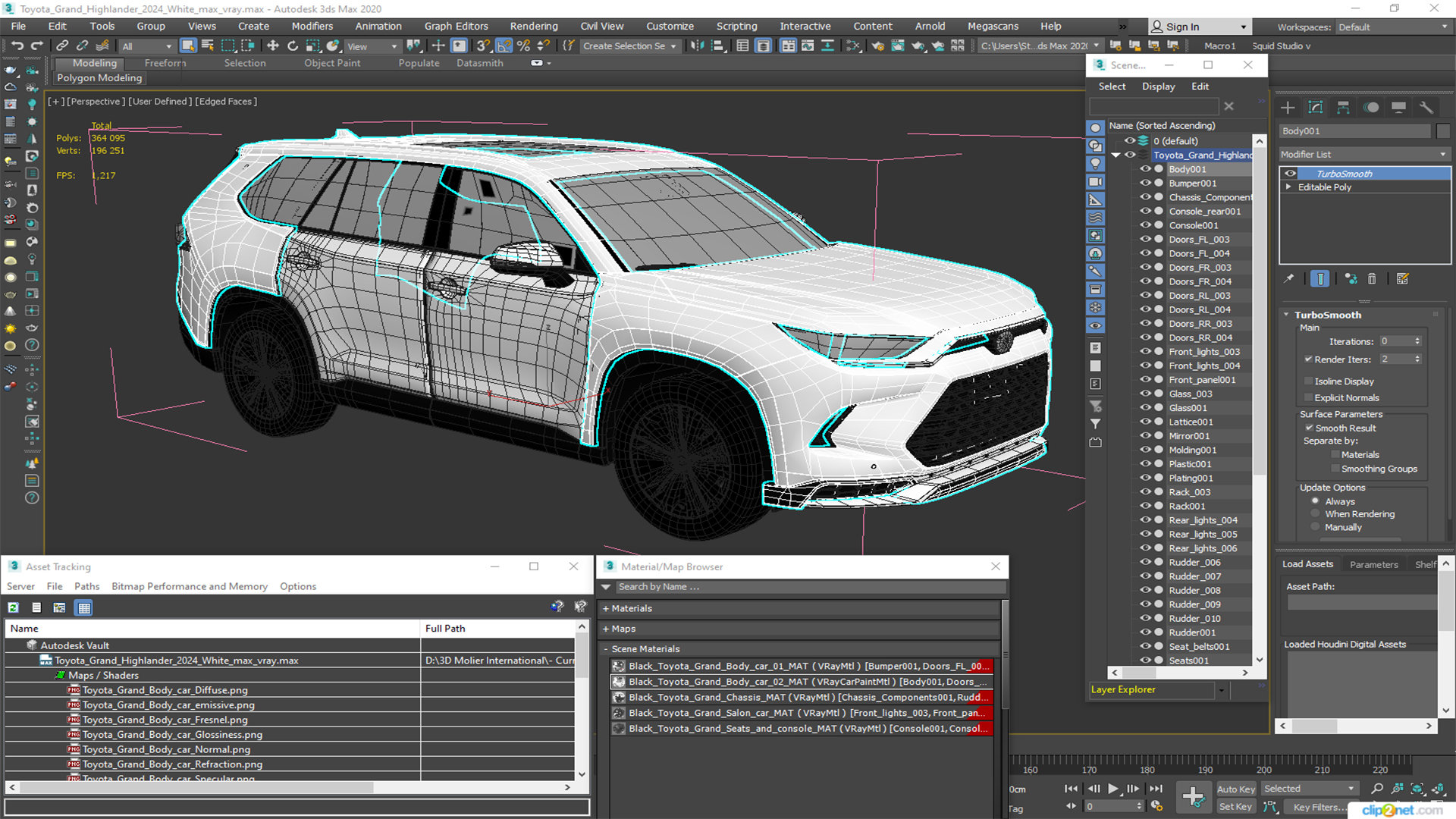This screenshot has height=819, width=1456.
Task: Select Manually update option
Action: point(1316,527)
